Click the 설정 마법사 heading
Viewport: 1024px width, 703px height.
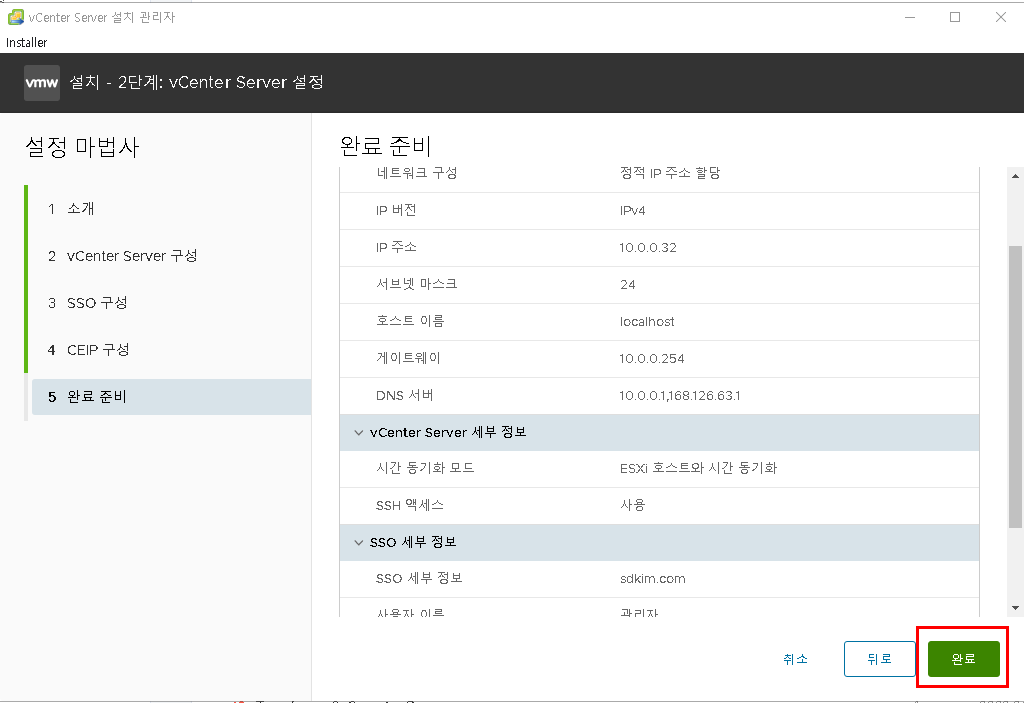[x=82, y=147]
